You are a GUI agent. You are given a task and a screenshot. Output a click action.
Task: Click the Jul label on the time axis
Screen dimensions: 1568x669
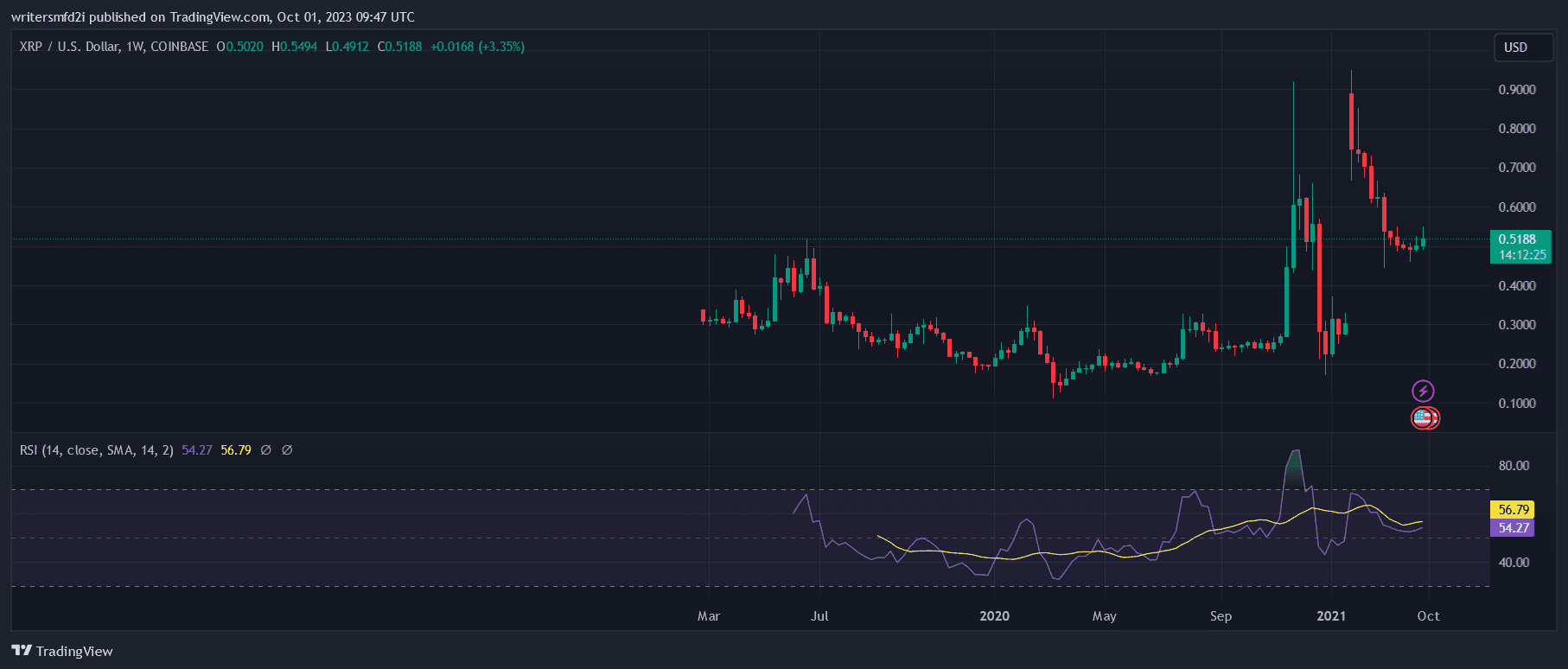tap(819, 616)
